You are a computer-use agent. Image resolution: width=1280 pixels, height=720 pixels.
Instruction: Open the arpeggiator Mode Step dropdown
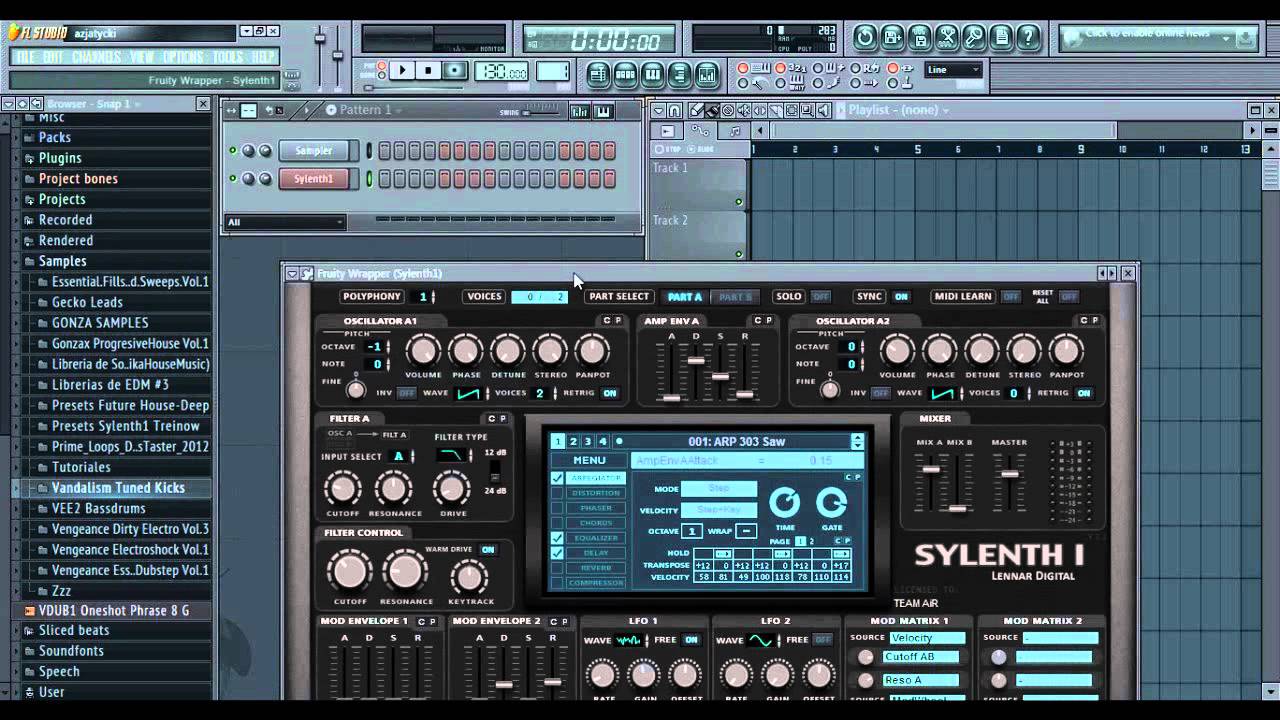719,489
